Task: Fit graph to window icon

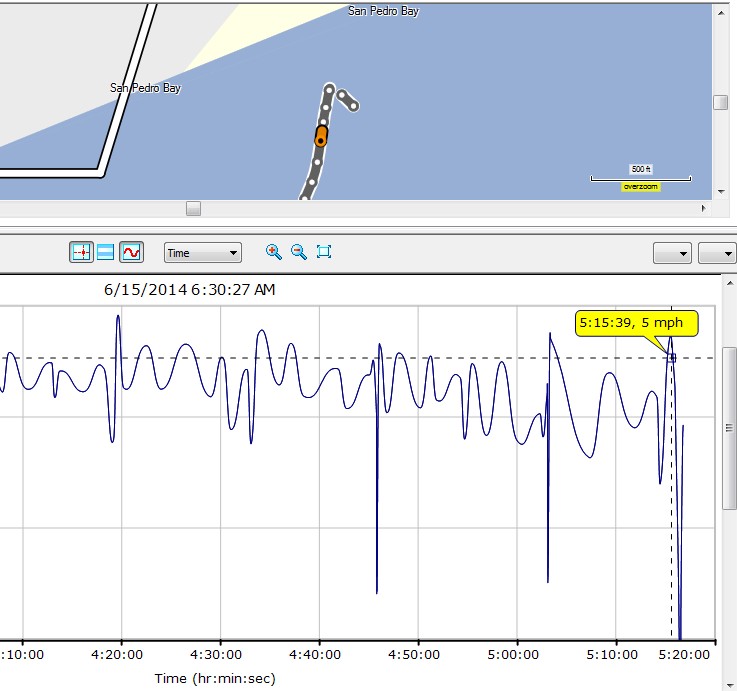Action: click(x=324, y=252)
